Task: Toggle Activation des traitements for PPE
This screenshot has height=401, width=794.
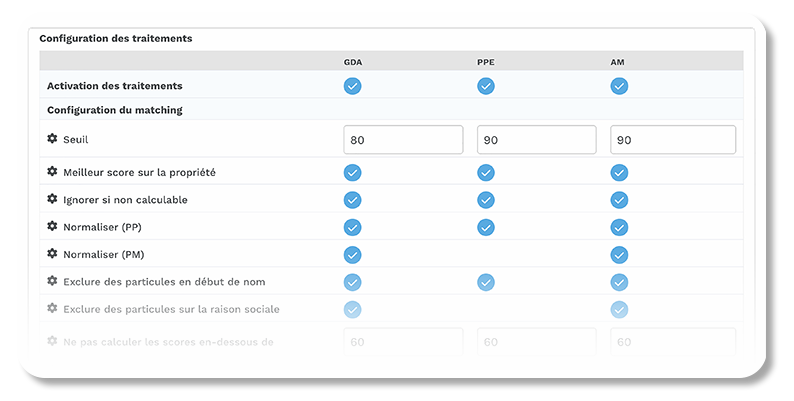Action: 486,86
